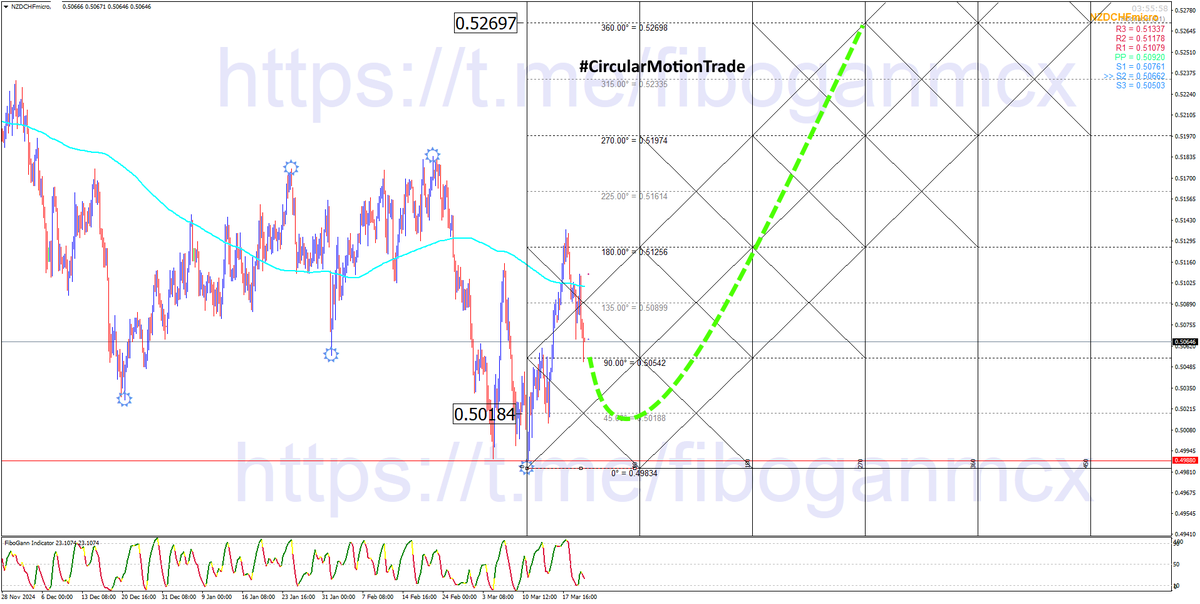
Task: Select the swing-low gear marker near 31 Jan
Action: 331,353
